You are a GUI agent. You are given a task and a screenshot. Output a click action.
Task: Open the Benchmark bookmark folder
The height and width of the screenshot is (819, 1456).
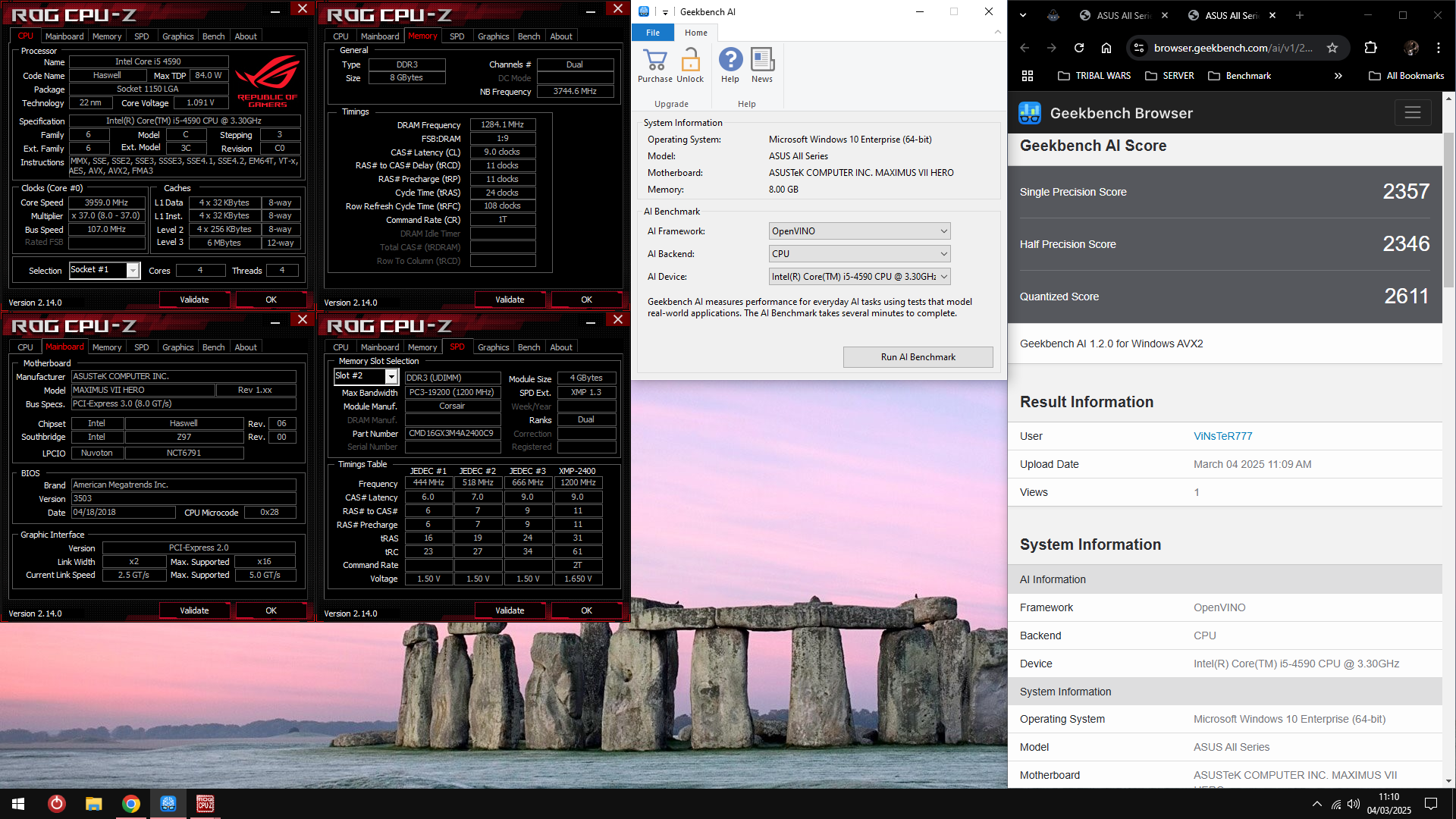pyautogui.click(x=1239, y=76)
